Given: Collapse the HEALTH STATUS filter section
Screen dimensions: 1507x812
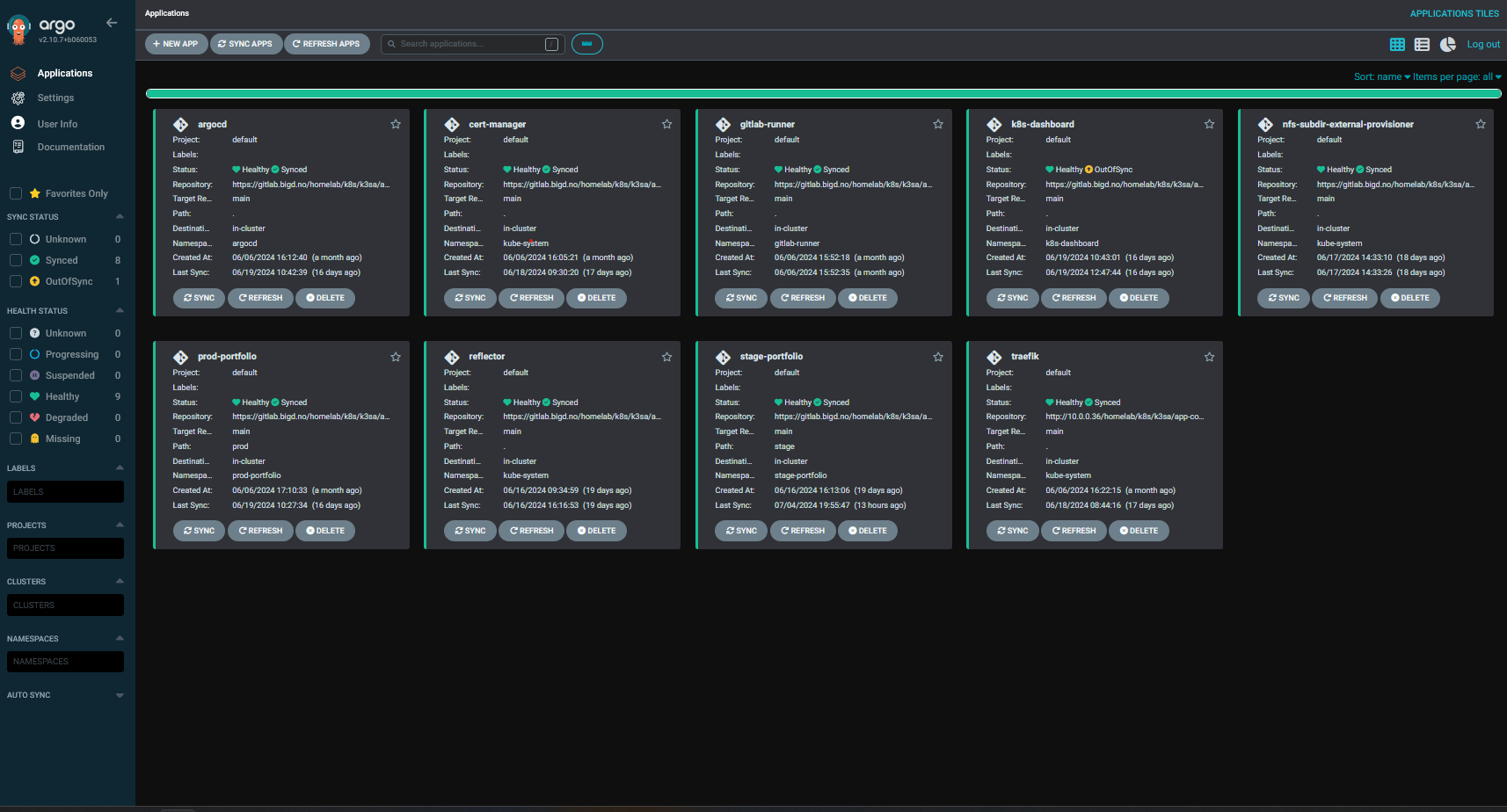Looking at the screenshot, I should tap(120, 310).
